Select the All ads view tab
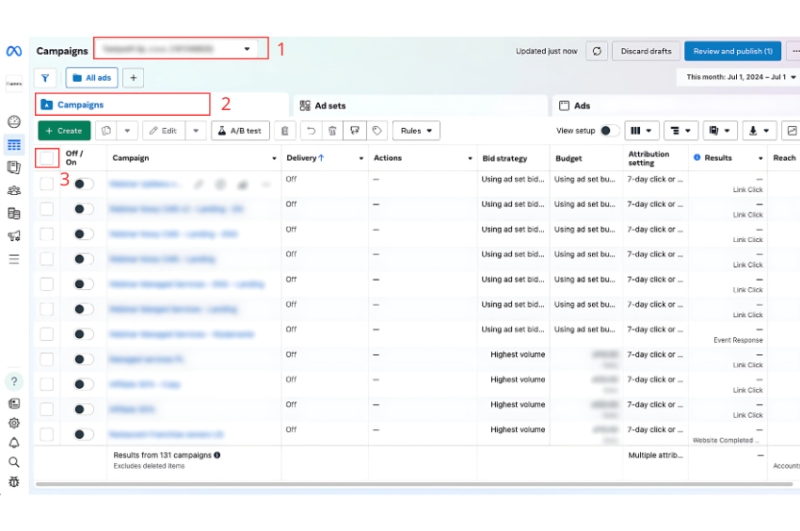The height and width of the screenshot is (531, 800). point(92,78)
